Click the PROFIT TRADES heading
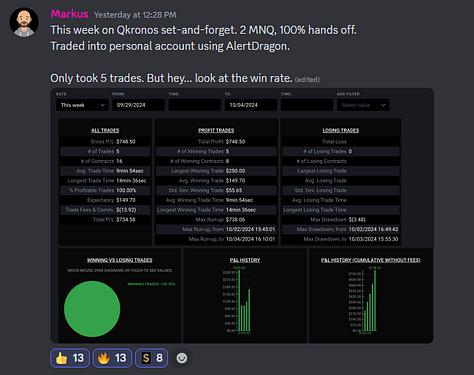Viewport: 474px width, 375px height. [216, 130]
